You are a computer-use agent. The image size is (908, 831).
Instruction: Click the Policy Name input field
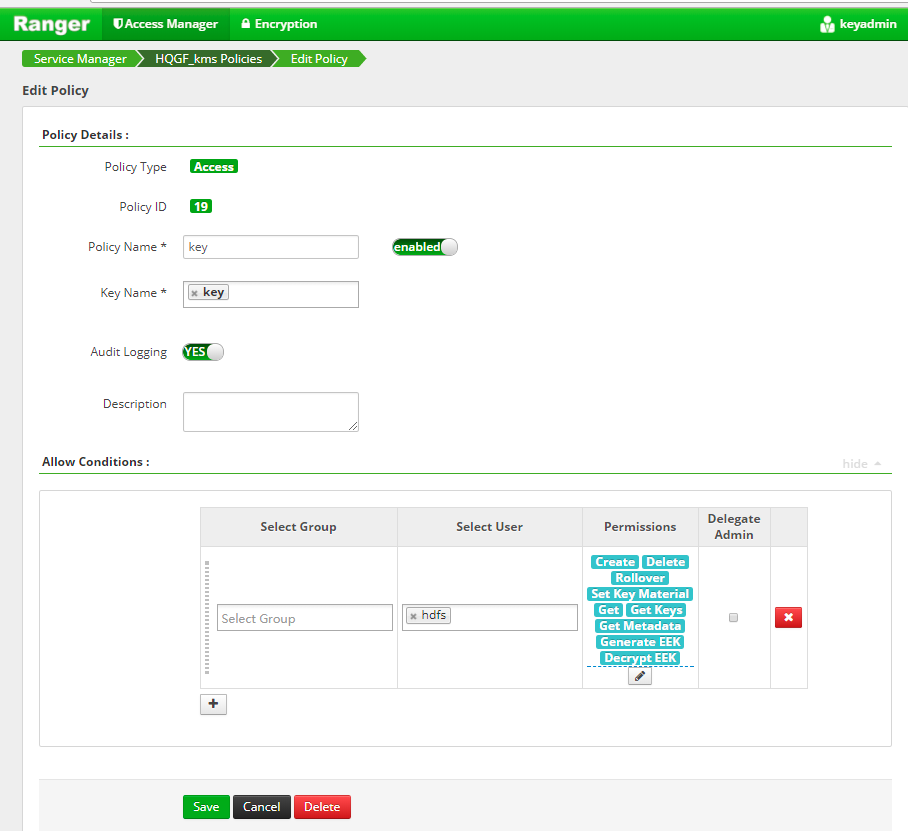[x=270, y=247]
